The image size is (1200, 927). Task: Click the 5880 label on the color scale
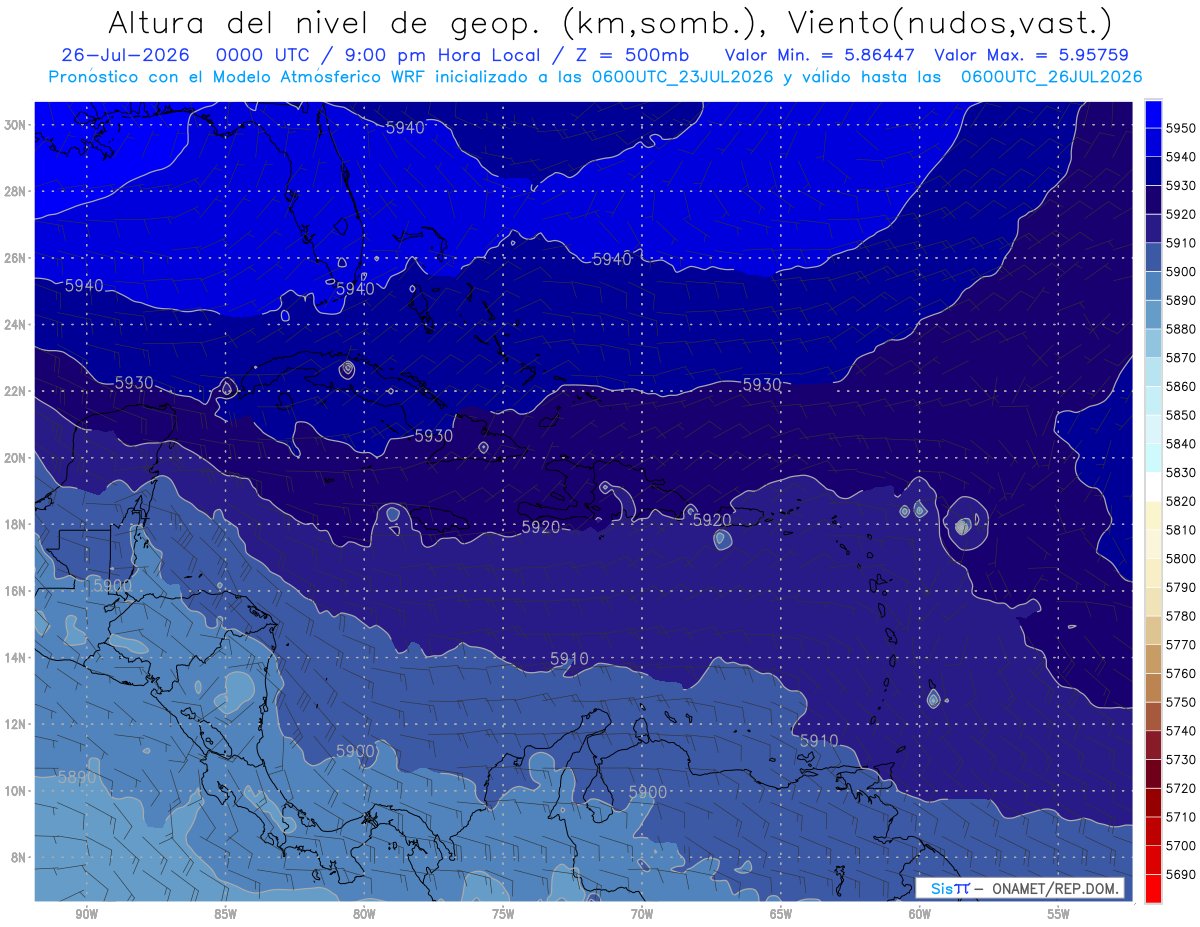[1180, 329]
